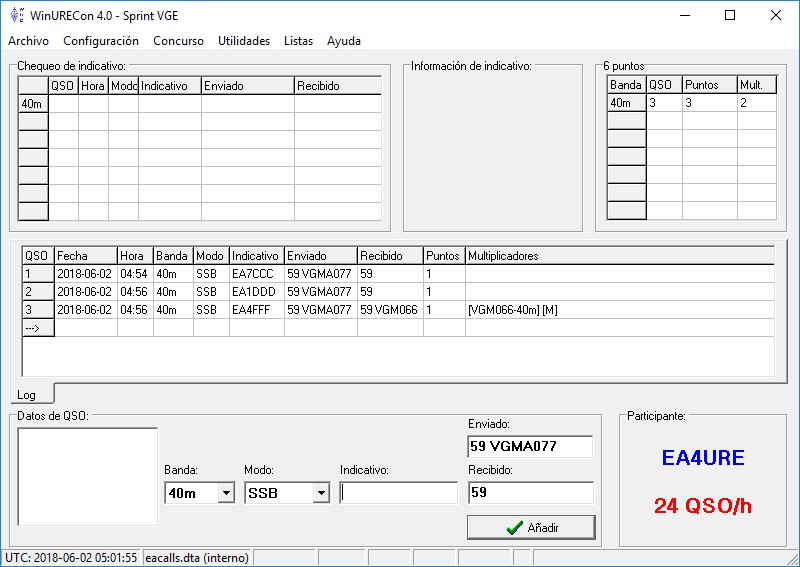This screenshot has width=800, height=567.
Task: Click the green checkmark on Añadir button
Action: point(514,527)
